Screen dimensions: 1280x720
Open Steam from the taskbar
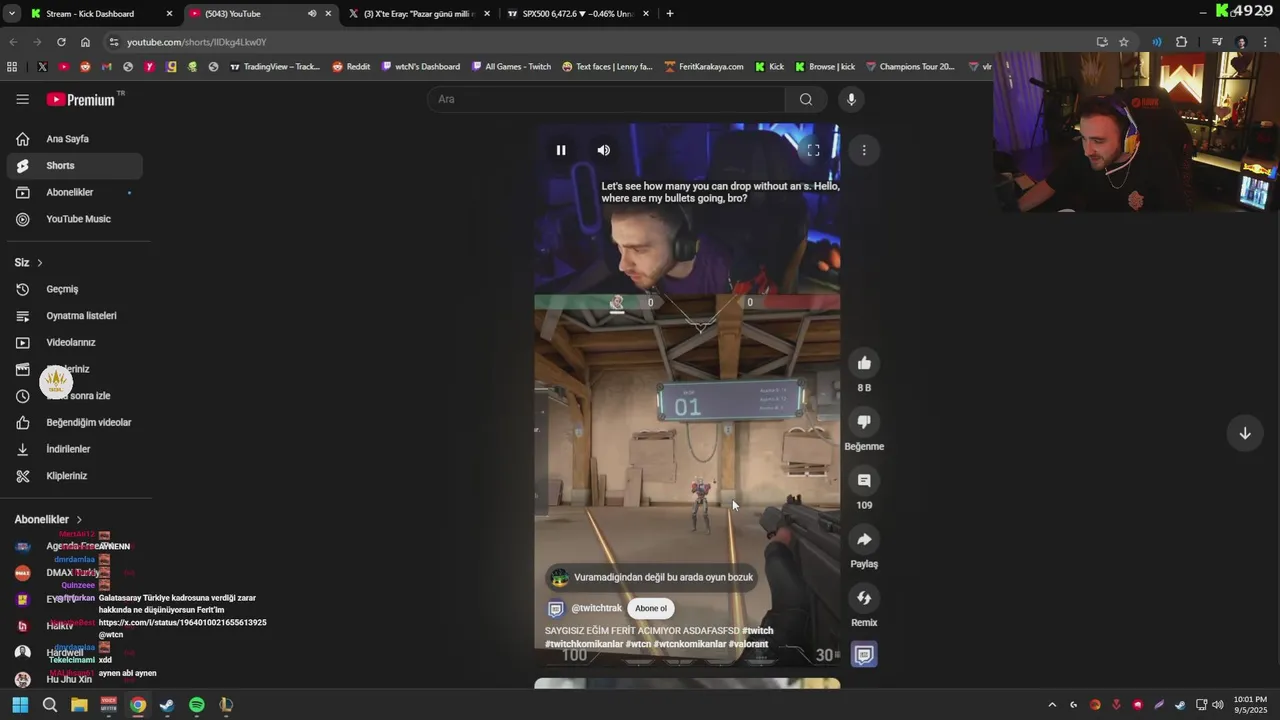click(167, 705)
